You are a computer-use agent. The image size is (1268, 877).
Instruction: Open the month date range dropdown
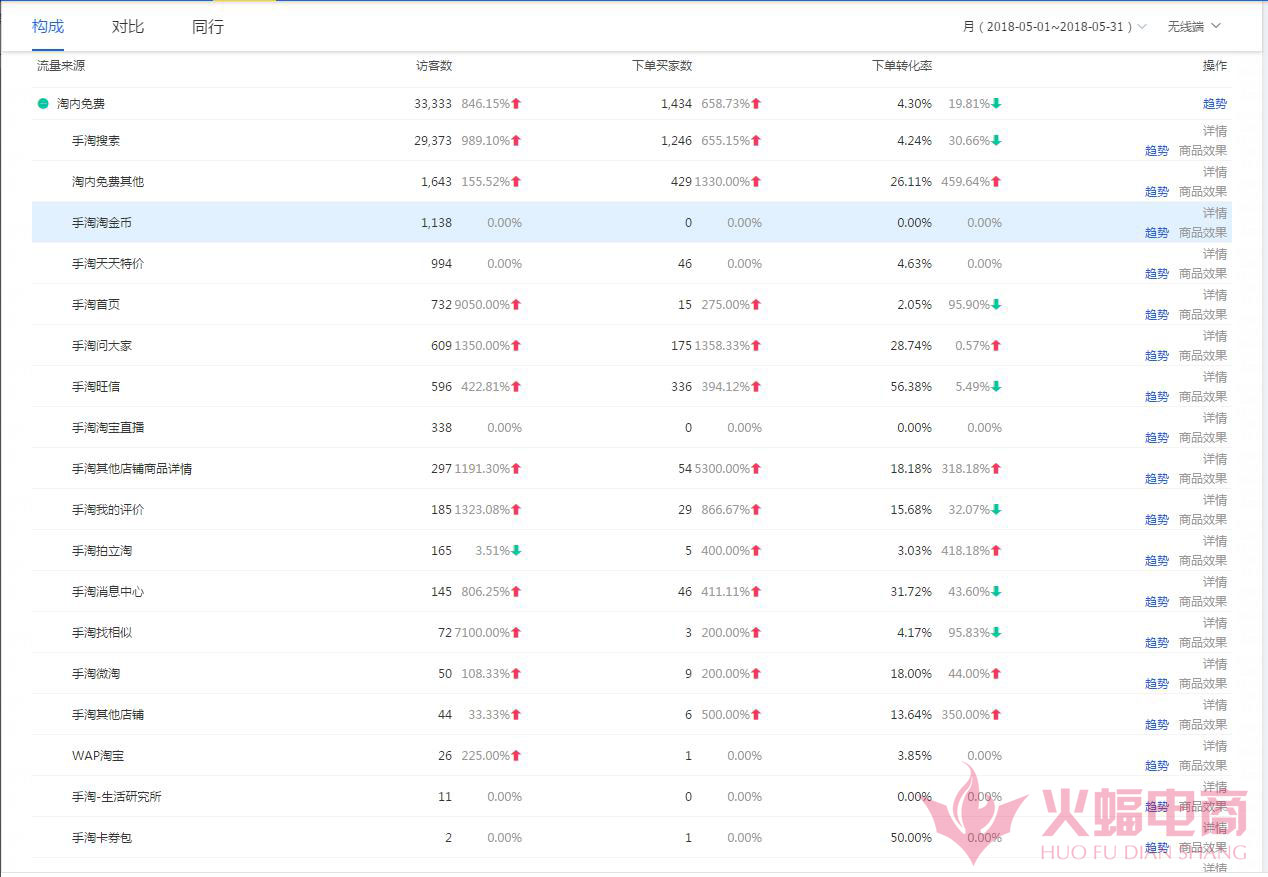click(1055, 27)
